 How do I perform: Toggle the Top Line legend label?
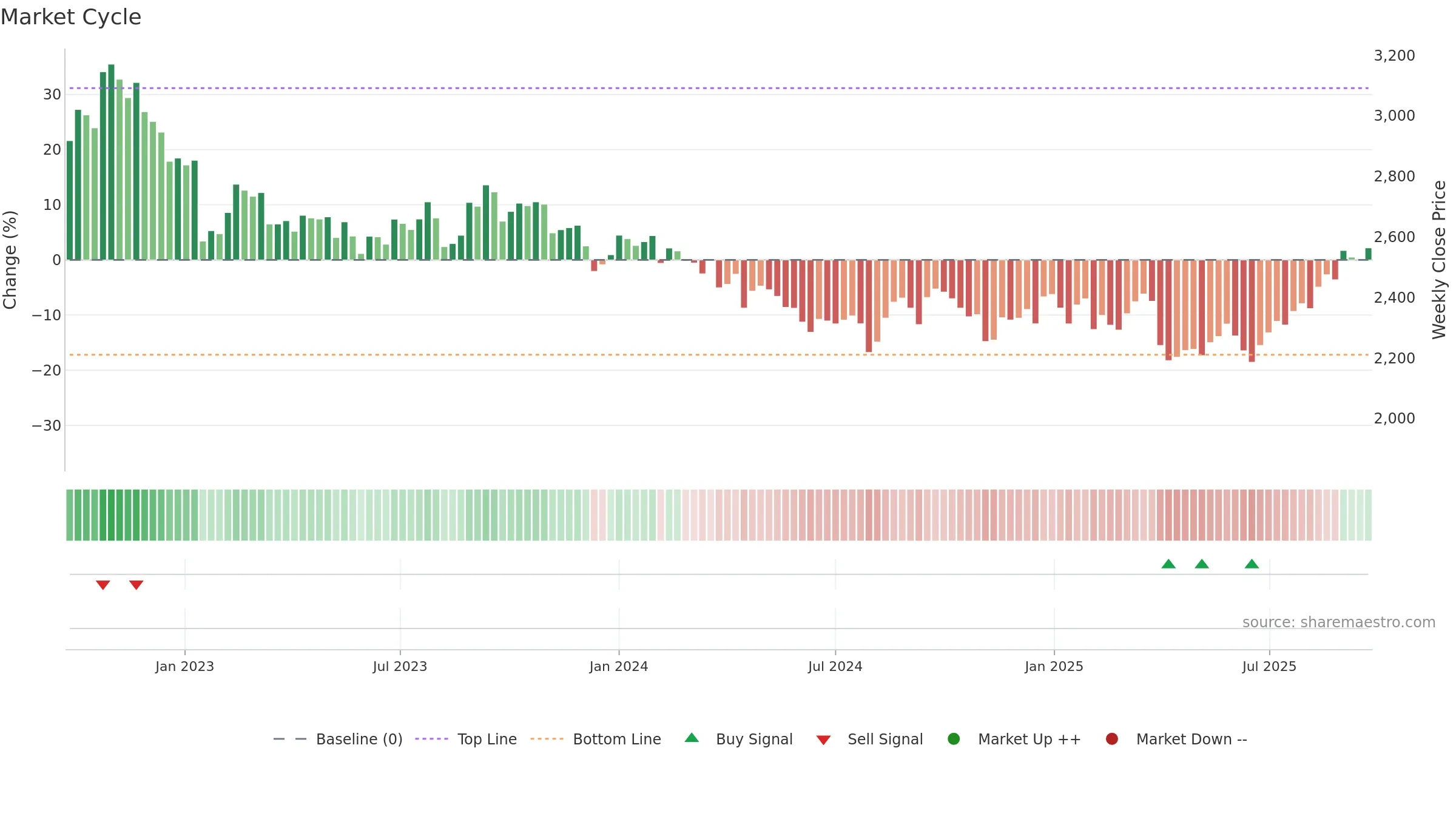(x=487, y=739)
